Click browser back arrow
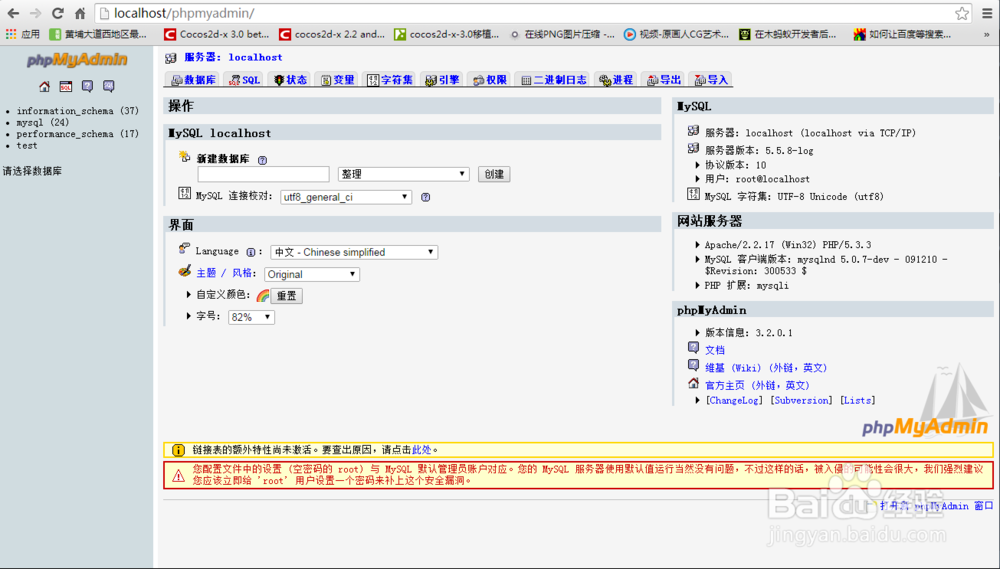Screen dimensions: 1000x569 (x=13, y=13)
